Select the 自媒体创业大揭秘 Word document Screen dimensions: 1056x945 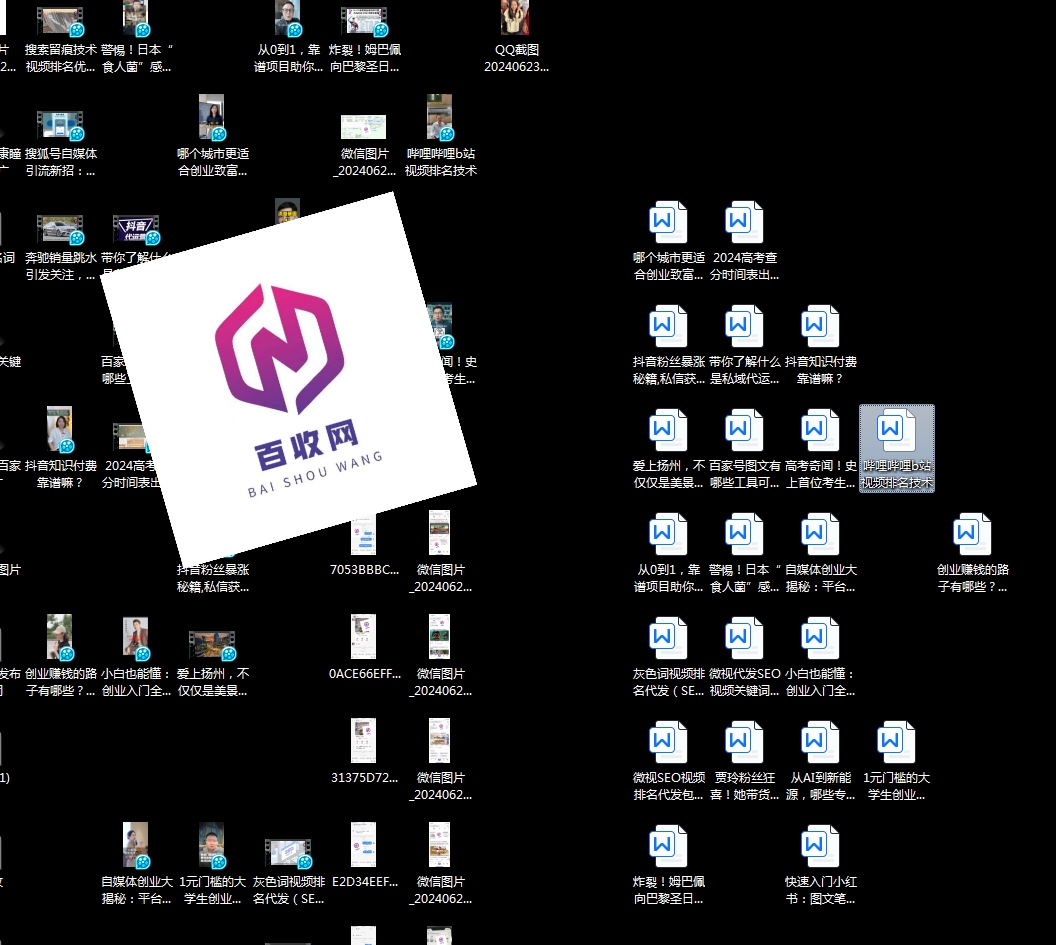click(x=820, y=553)
